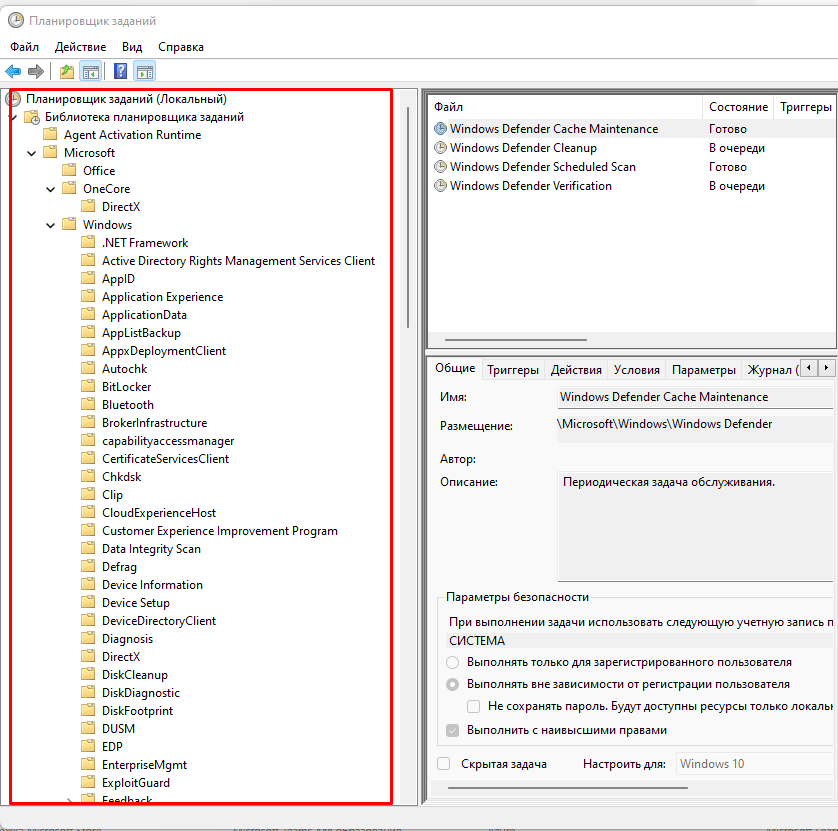This screenshot has width=838, height=831.
Task: Switch to the Условия tab
Action: [637, 370]
